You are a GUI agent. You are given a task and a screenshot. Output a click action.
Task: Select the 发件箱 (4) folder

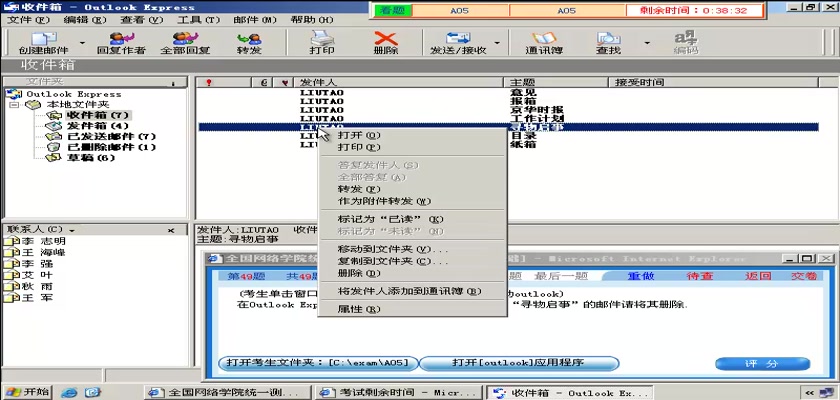click(98, 126)
